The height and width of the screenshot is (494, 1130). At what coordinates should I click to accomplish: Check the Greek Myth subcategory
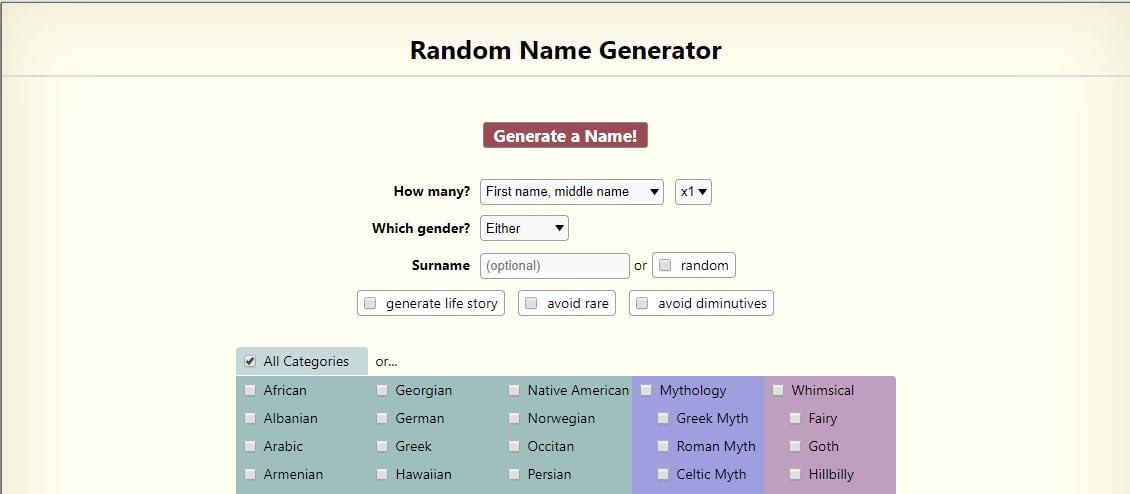663,418
